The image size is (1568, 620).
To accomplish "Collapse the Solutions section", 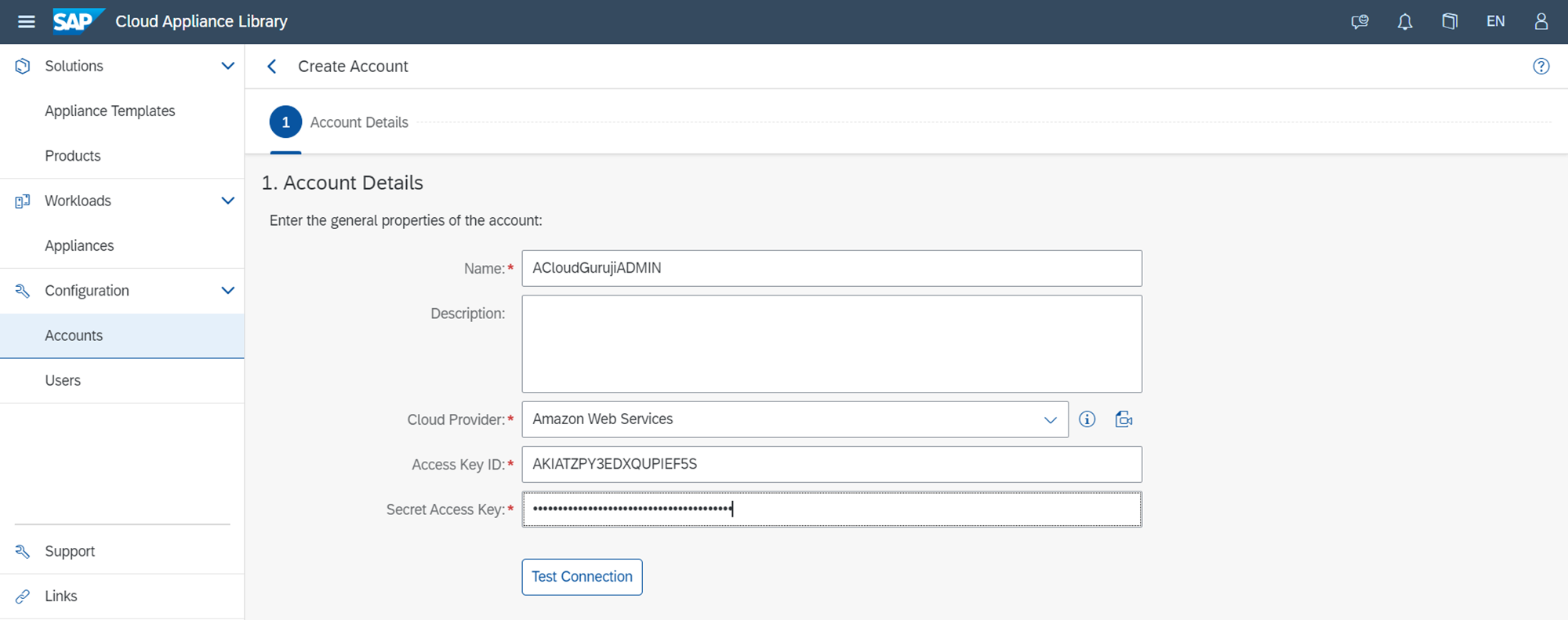I will 227,67.
